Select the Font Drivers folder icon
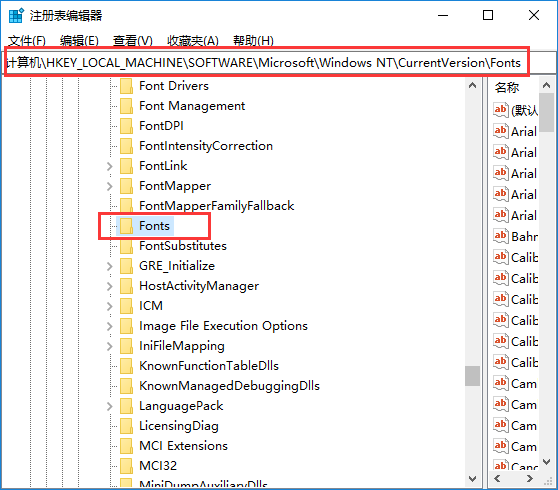Image resolution: width=558 pixels, height=490 pixels. click(126, 86)
